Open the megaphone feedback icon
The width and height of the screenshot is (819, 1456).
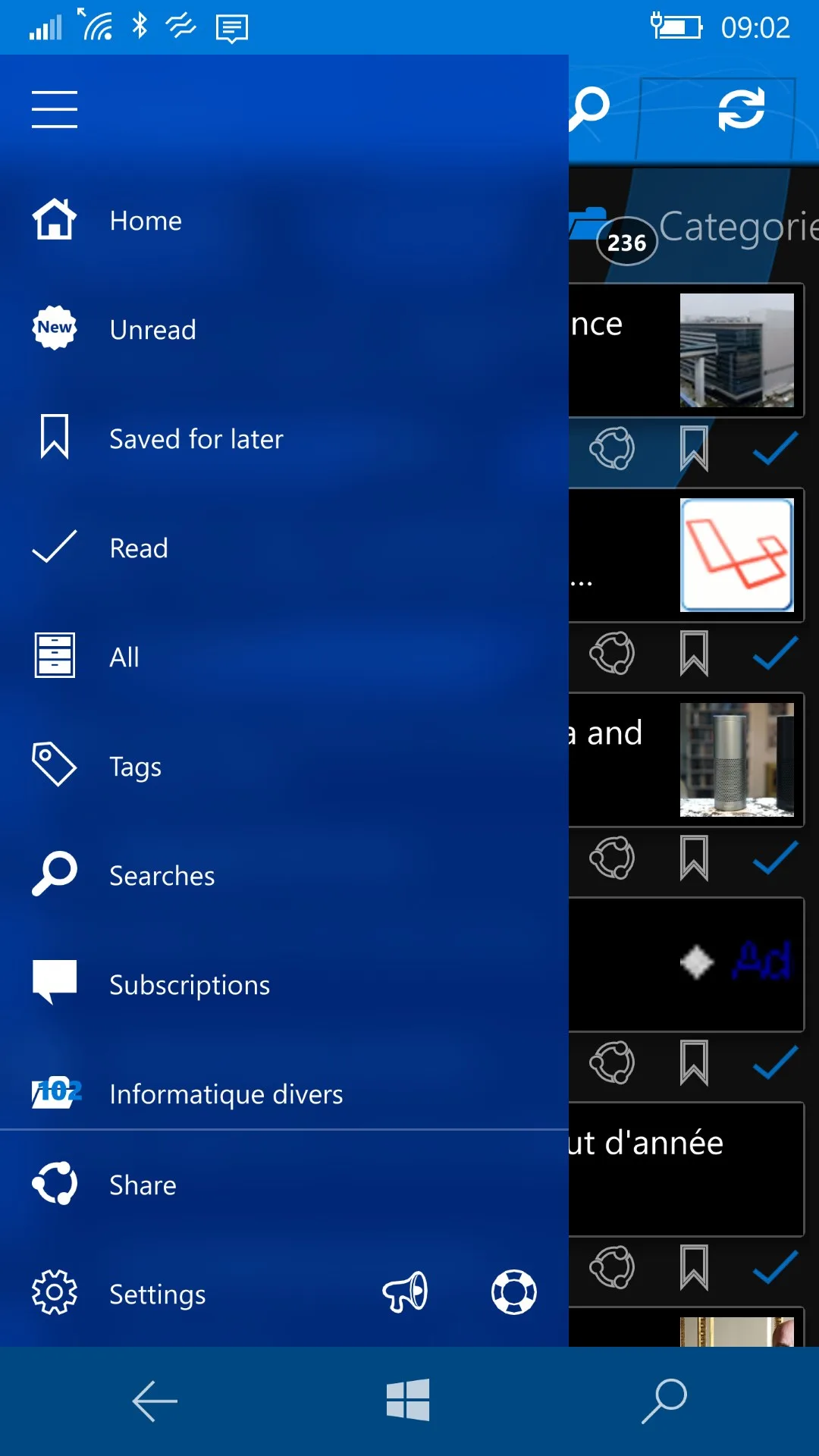coord(405,1292)
